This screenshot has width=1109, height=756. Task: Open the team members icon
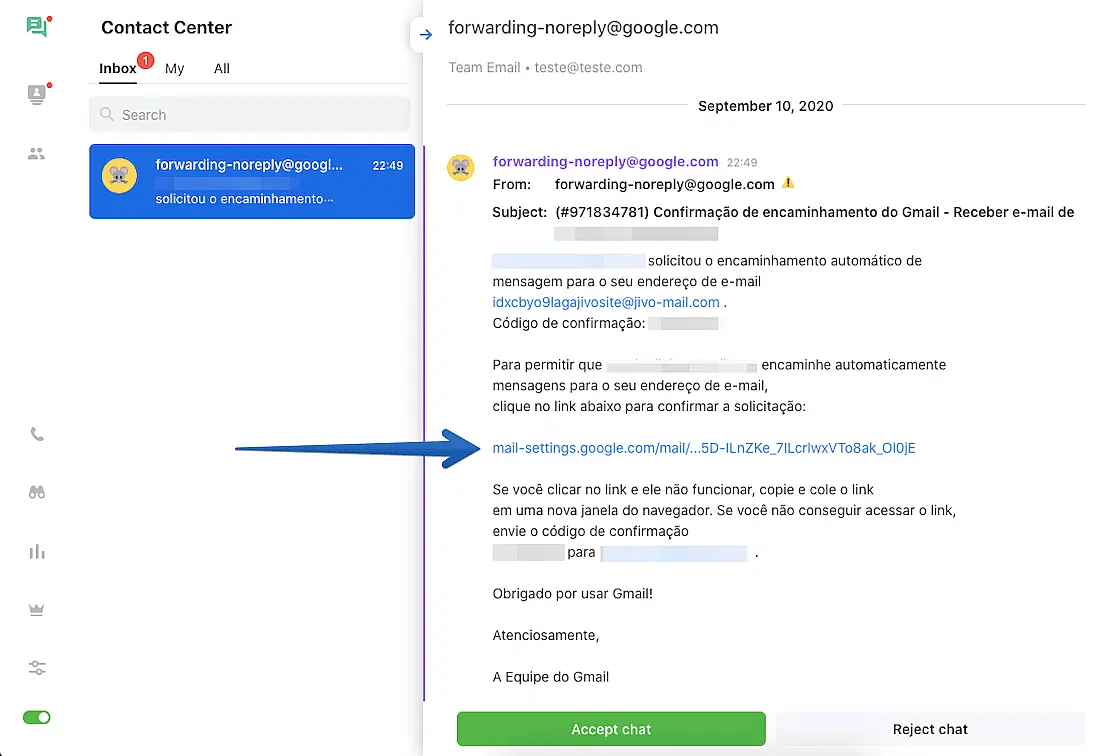click(37, 154)
